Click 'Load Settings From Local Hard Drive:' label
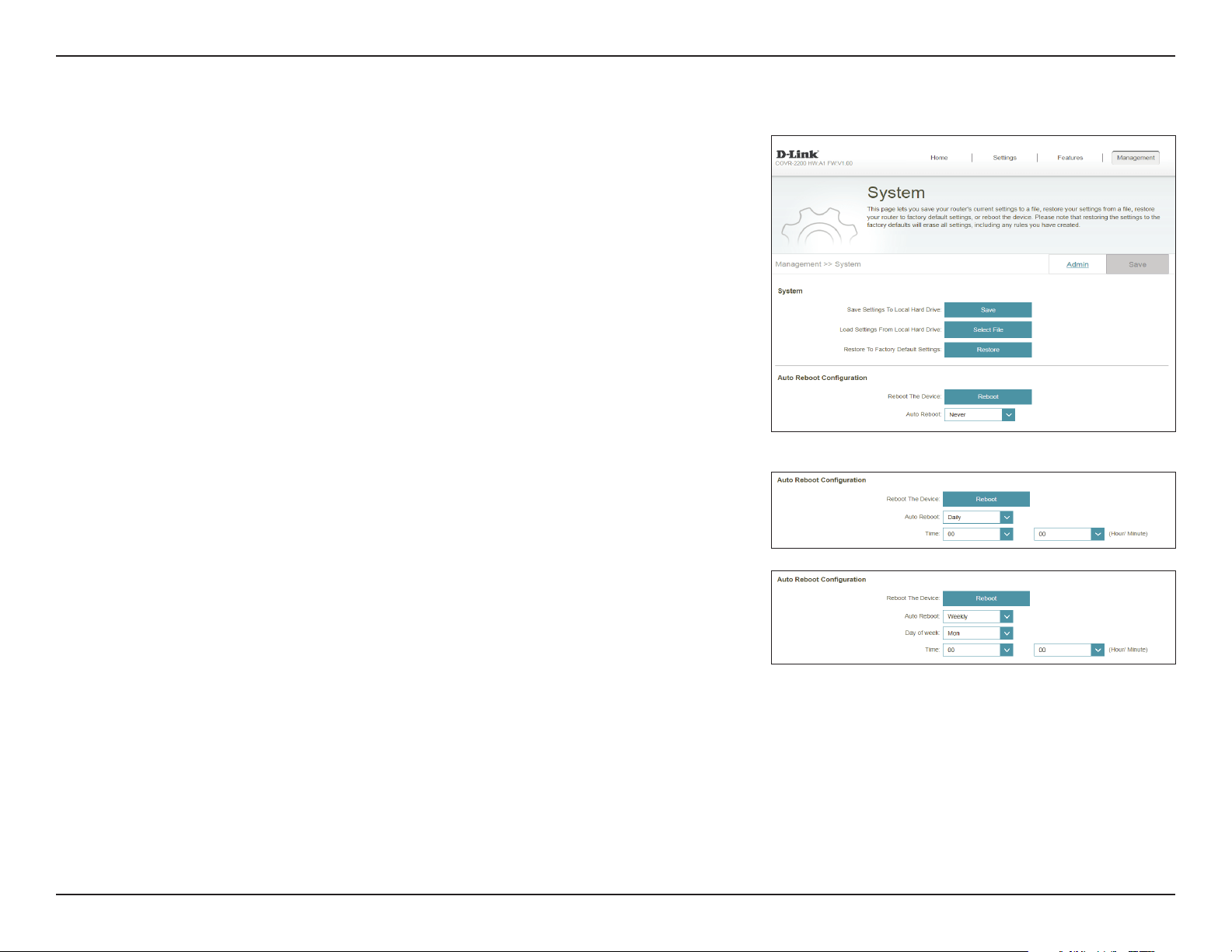1232x952 pixels. [x=890, y=330]
